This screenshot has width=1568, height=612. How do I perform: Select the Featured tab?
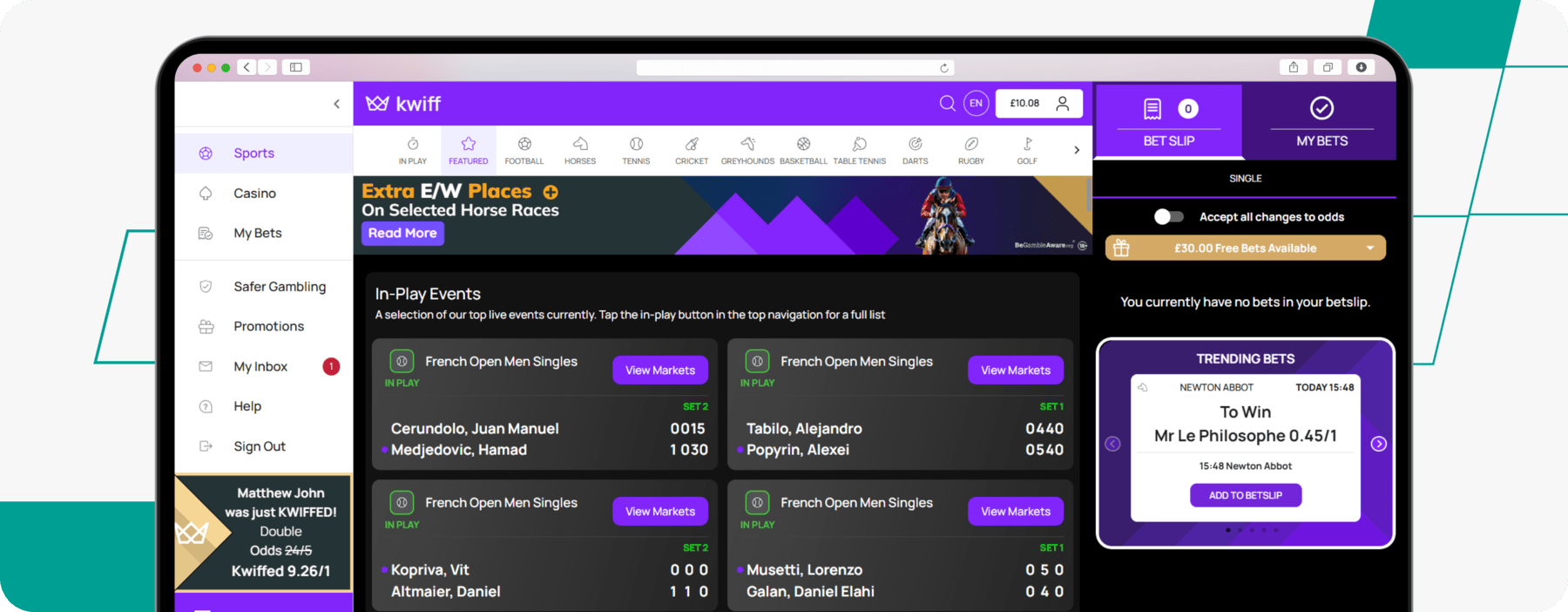pos(469,150)
